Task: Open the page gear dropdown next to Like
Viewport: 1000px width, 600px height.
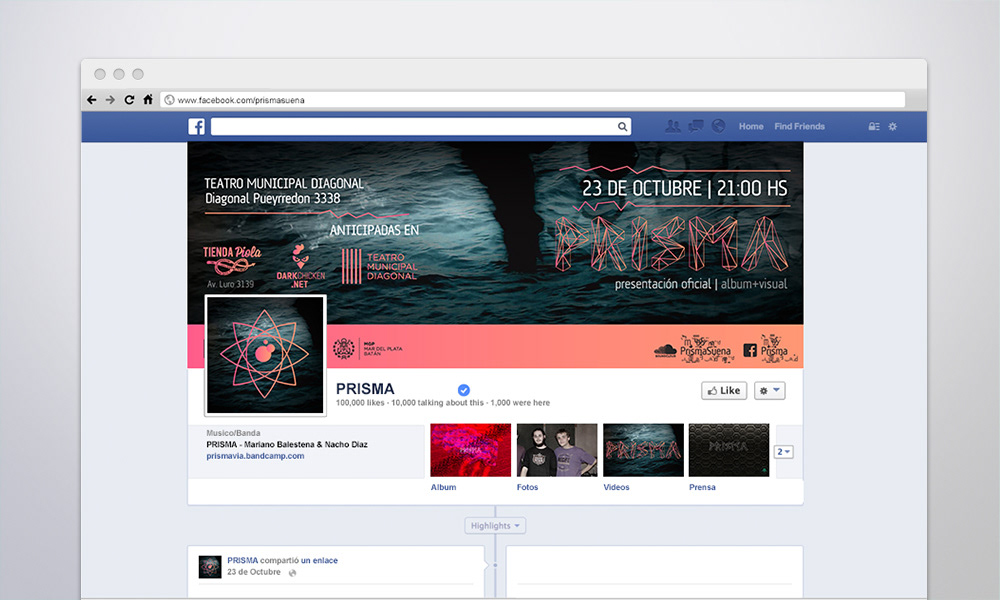Action: [x=770, y=391]
